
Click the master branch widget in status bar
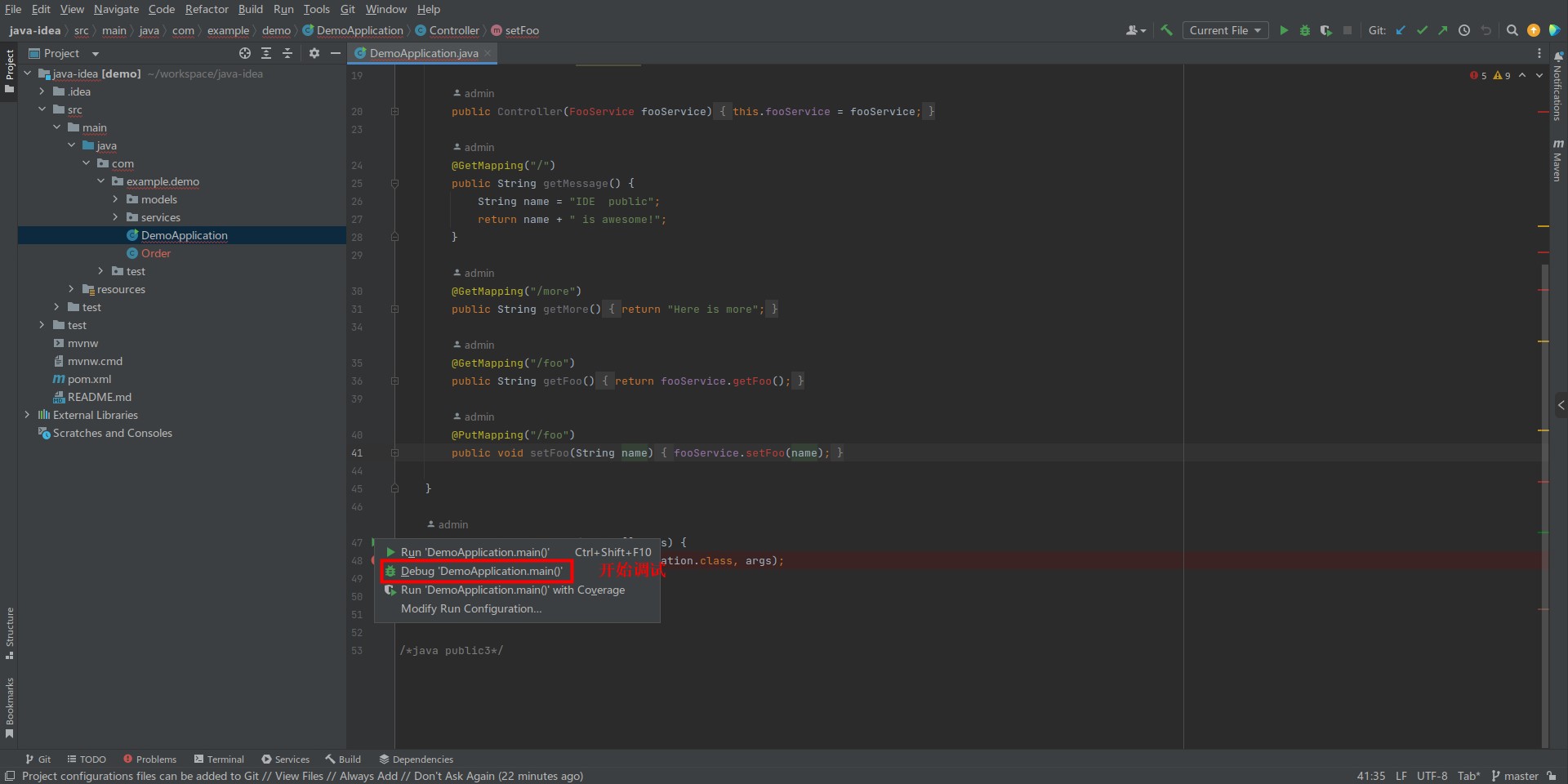click(1515, 776)
